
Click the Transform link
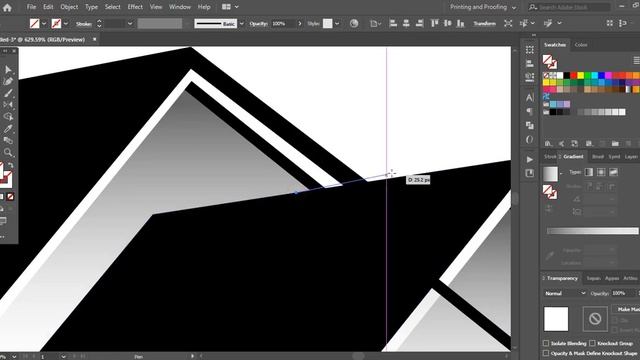click(484, 24)
